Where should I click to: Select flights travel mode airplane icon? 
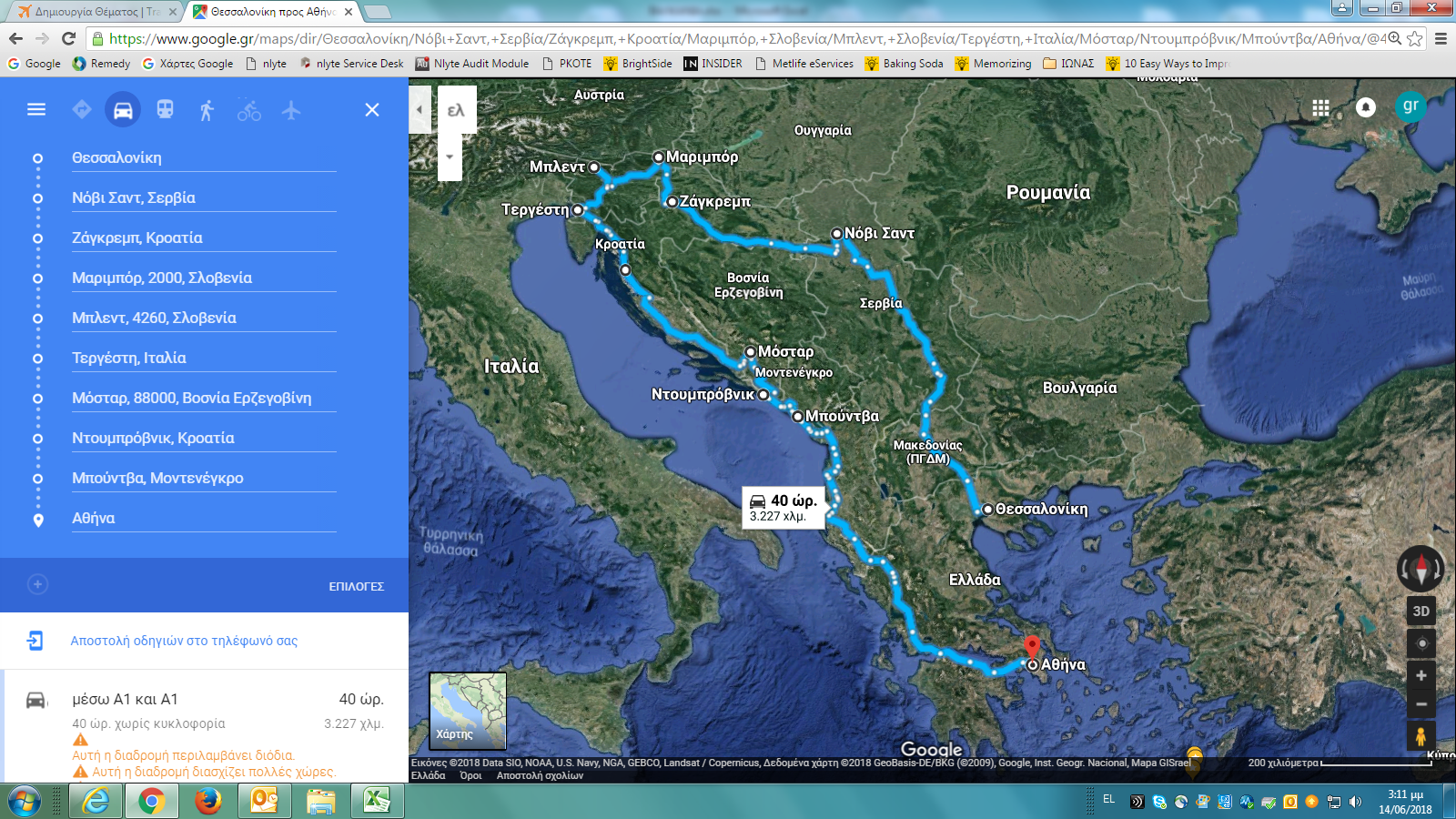[291, 110]
